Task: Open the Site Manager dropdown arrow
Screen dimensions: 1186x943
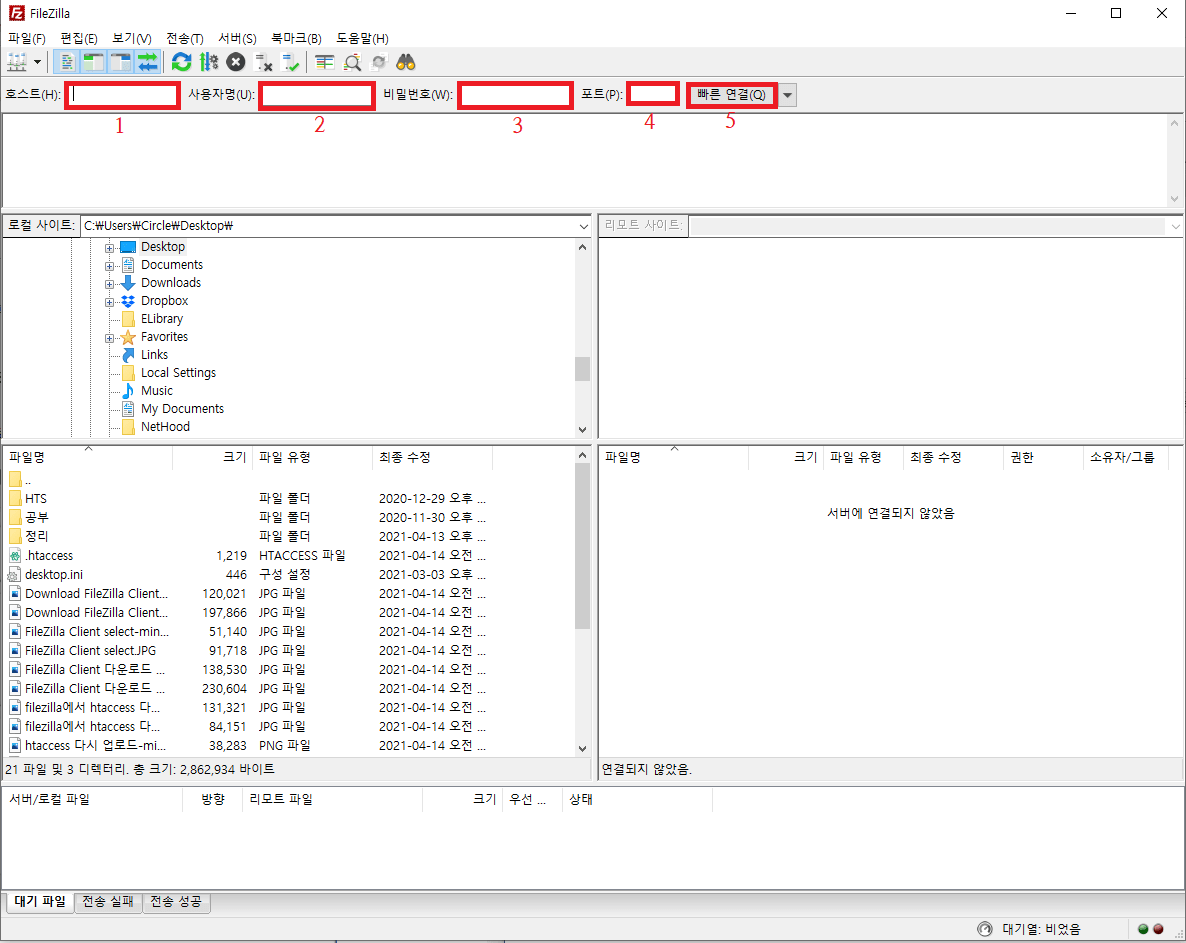Action: (x=37, y=62)
